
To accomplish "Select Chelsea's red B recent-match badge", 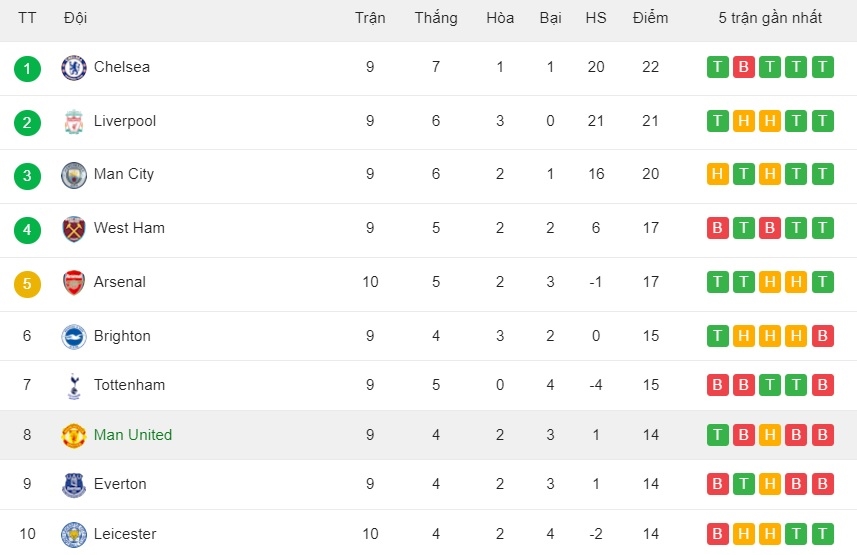I will point(743,67).
